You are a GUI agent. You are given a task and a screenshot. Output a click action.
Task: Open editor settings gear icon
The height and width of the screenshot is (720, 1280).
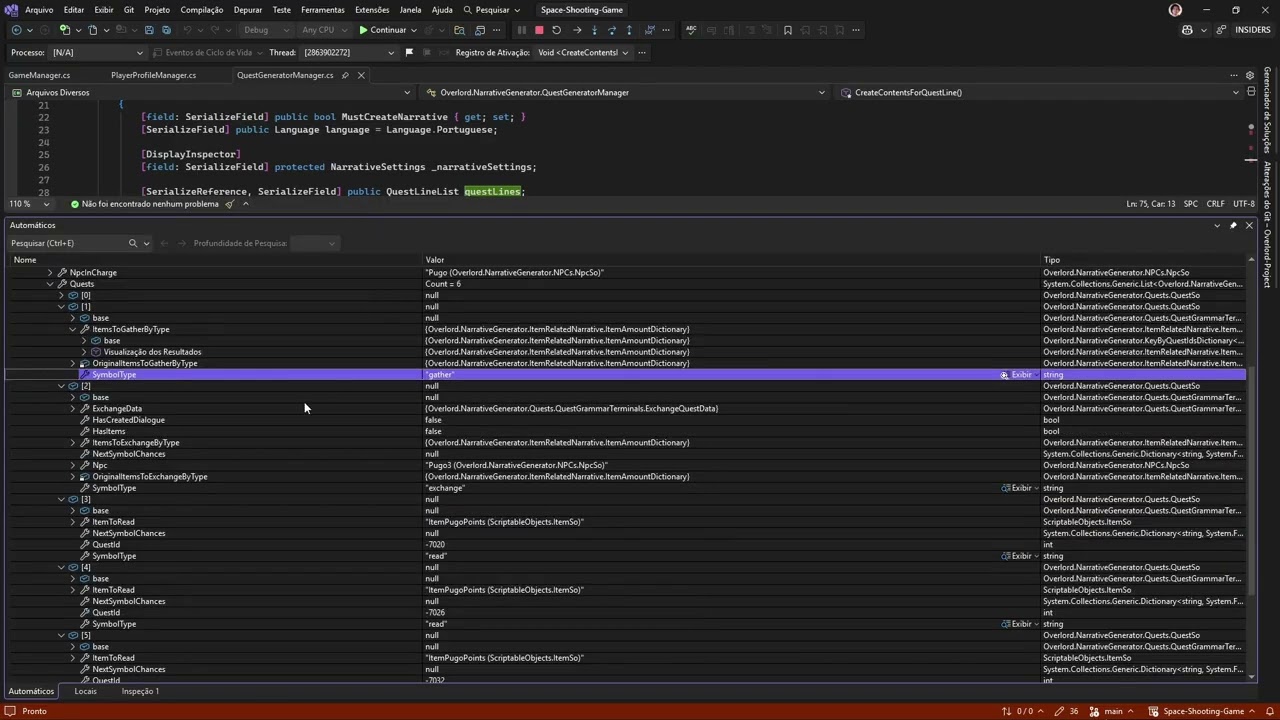click(1250, 75)
